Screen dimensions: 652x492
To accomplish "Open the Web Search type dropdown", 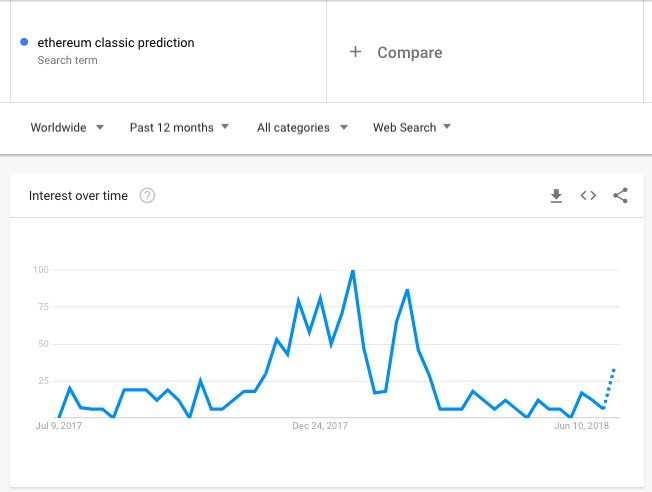I will 412,127.
